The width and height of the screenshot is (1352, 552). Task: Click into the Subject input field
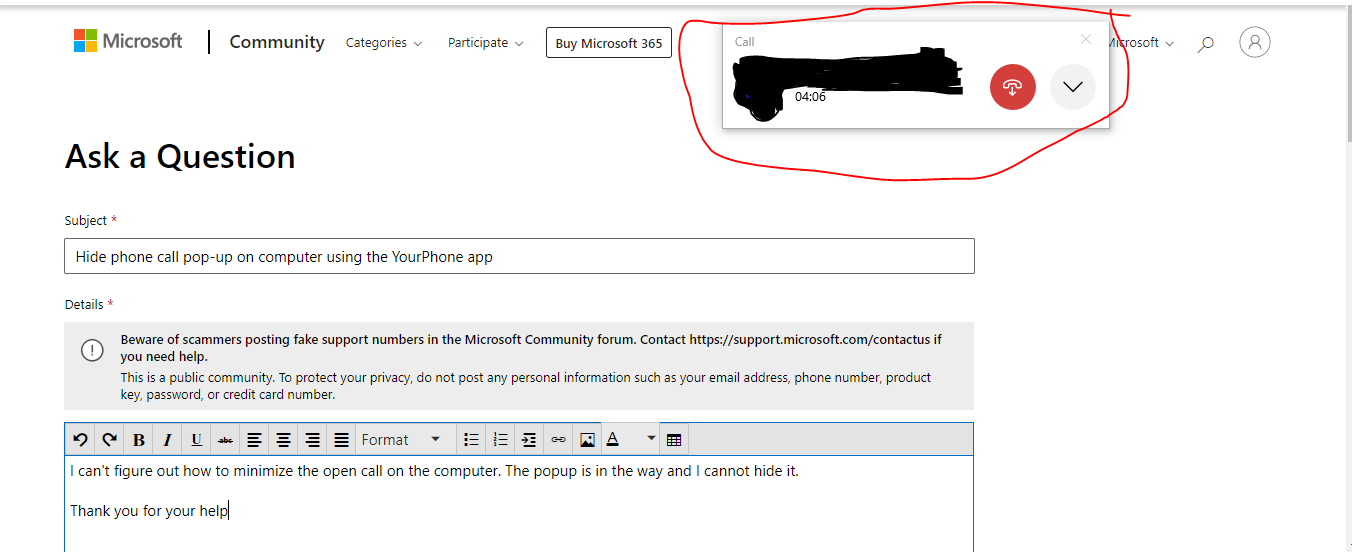click(x=519, y=256)
